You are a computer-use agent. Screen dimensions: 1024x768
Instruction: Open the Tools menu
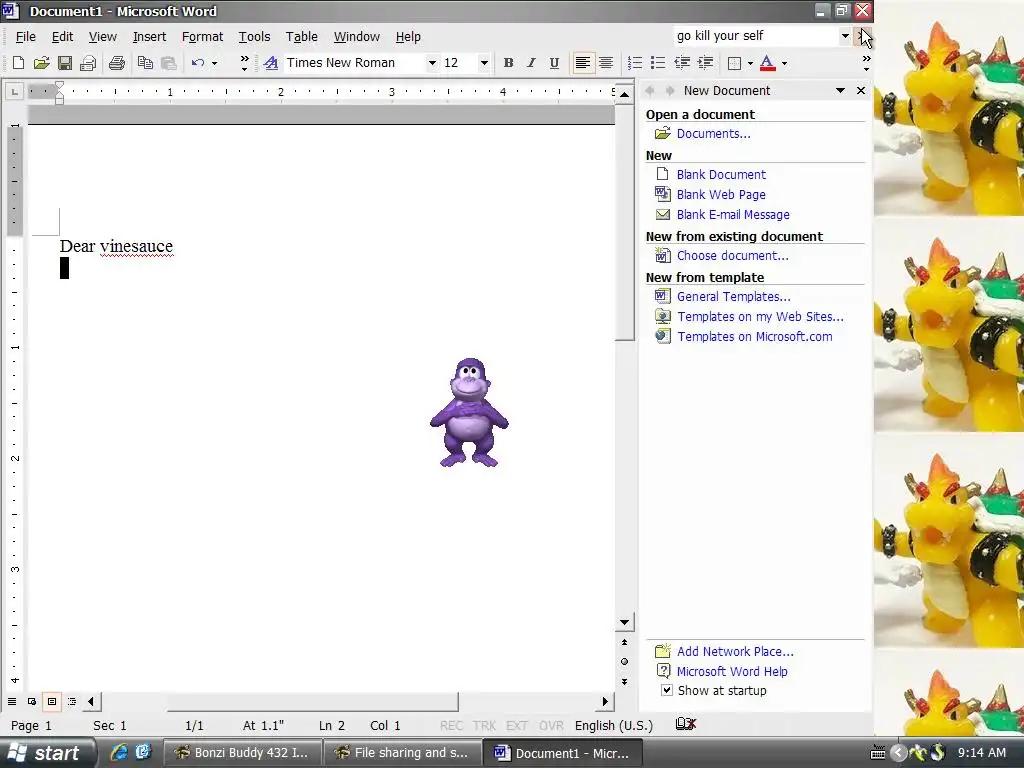(254, 37)
